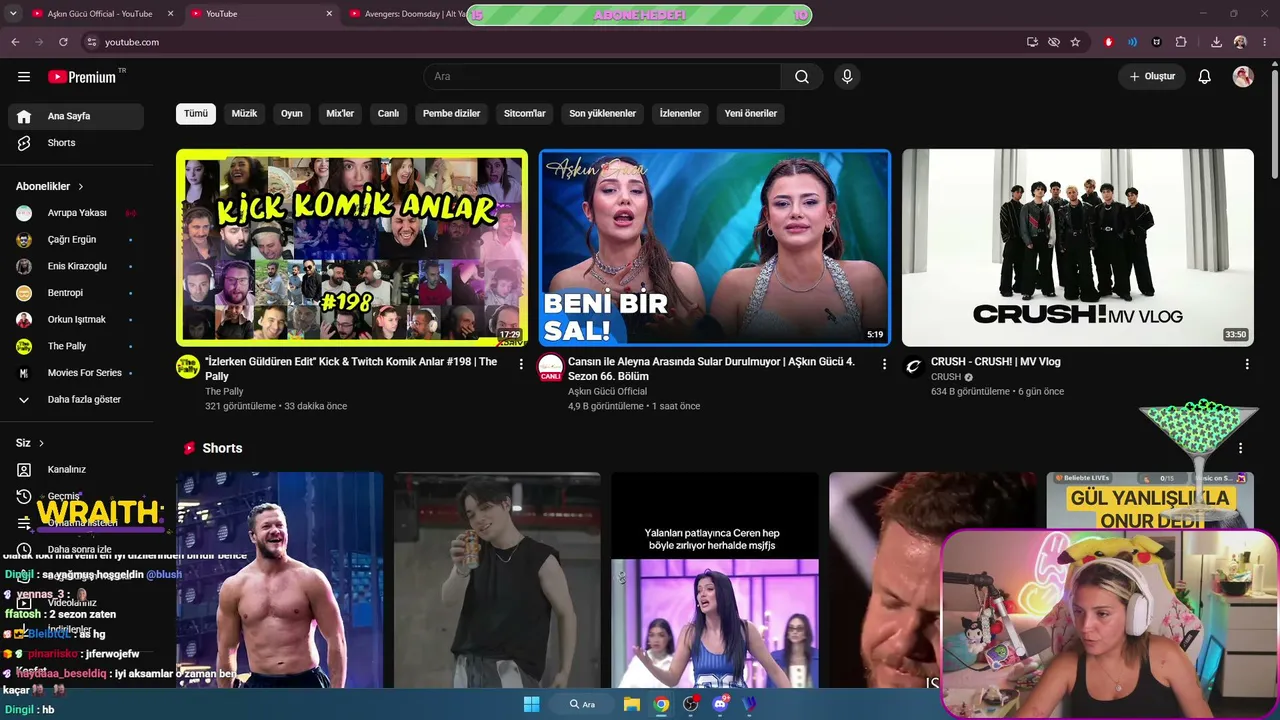Viewport: 1280px width, 720px height.
Task: Open options for the Aşkın Gücü video
Action: 884,364
